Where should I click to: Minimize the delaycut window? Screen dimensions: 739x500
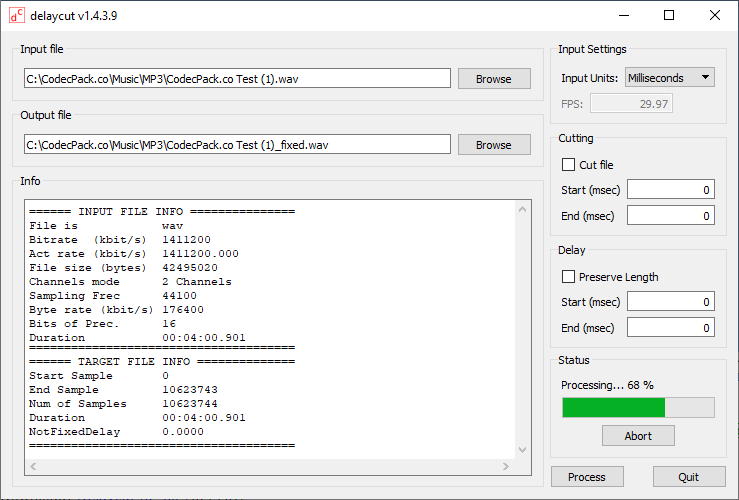[x=624, y=16]
